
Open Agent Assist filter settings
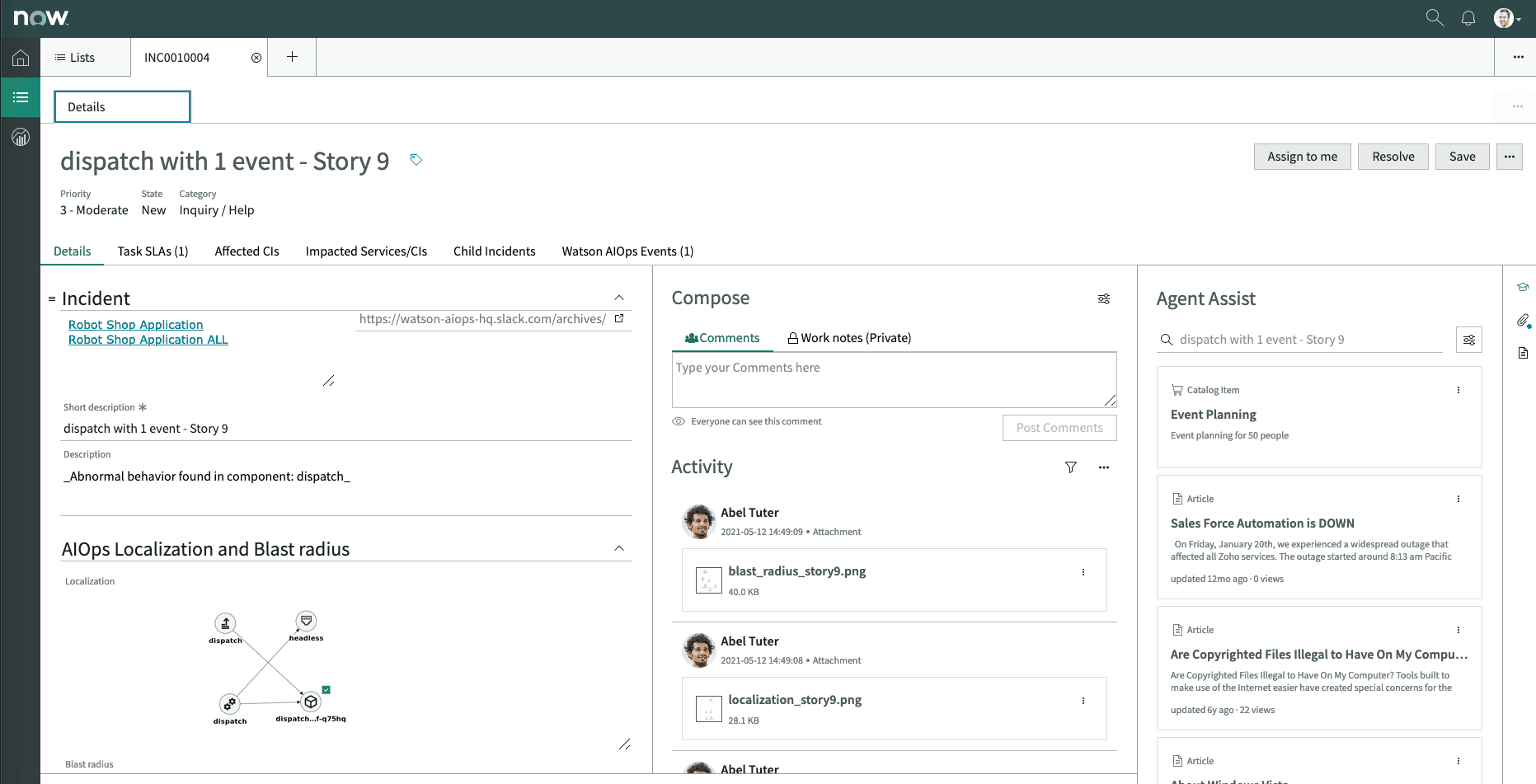pos(1468,340)
